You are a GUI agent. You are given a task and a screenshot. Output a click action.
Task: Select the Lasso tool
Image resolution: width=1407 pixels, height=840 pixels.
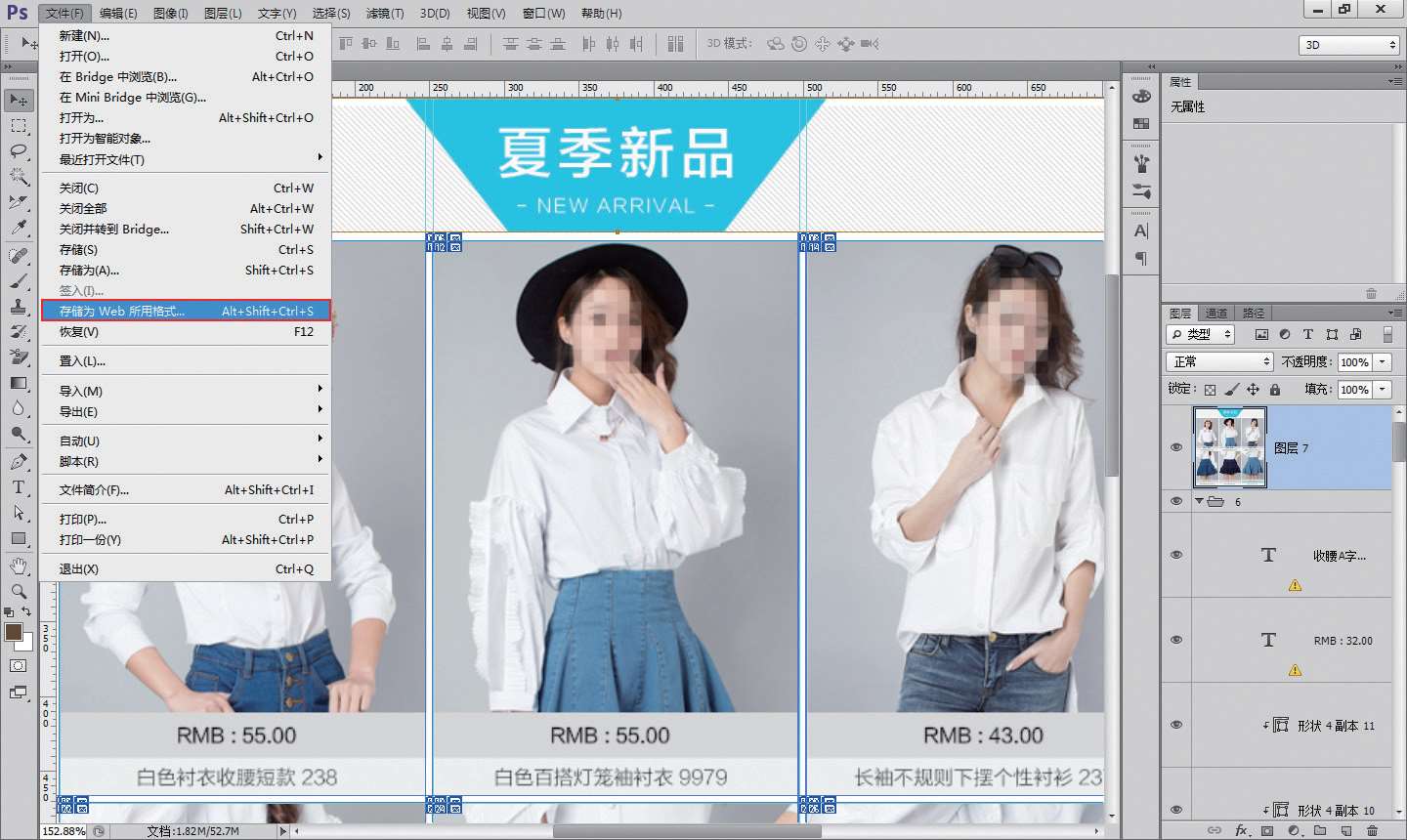[18, 150]
